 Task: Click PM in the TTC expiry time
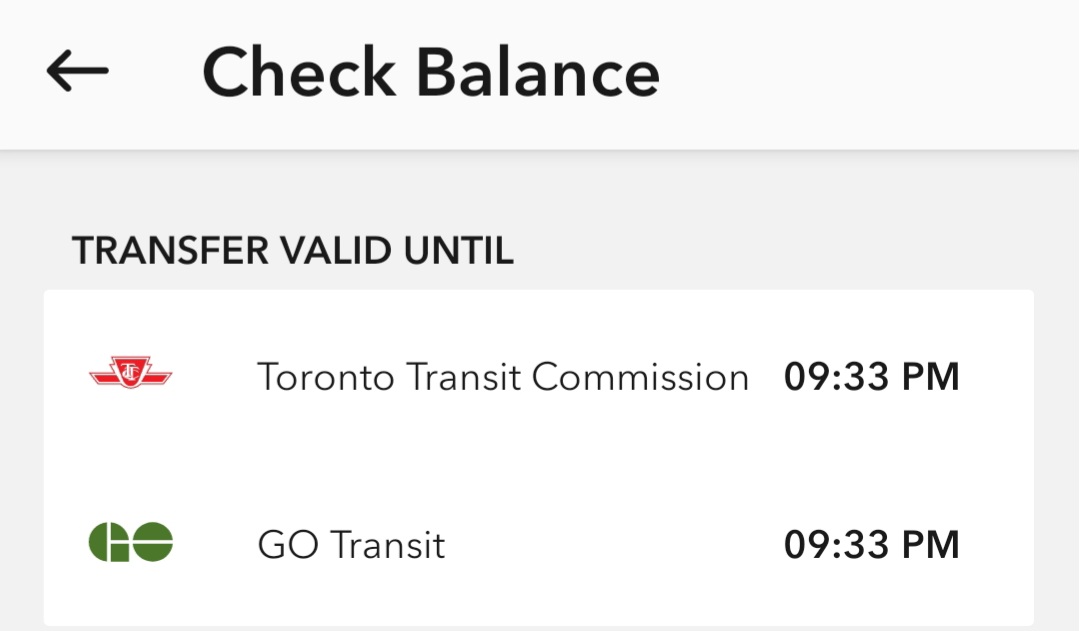tap(929, 377)
